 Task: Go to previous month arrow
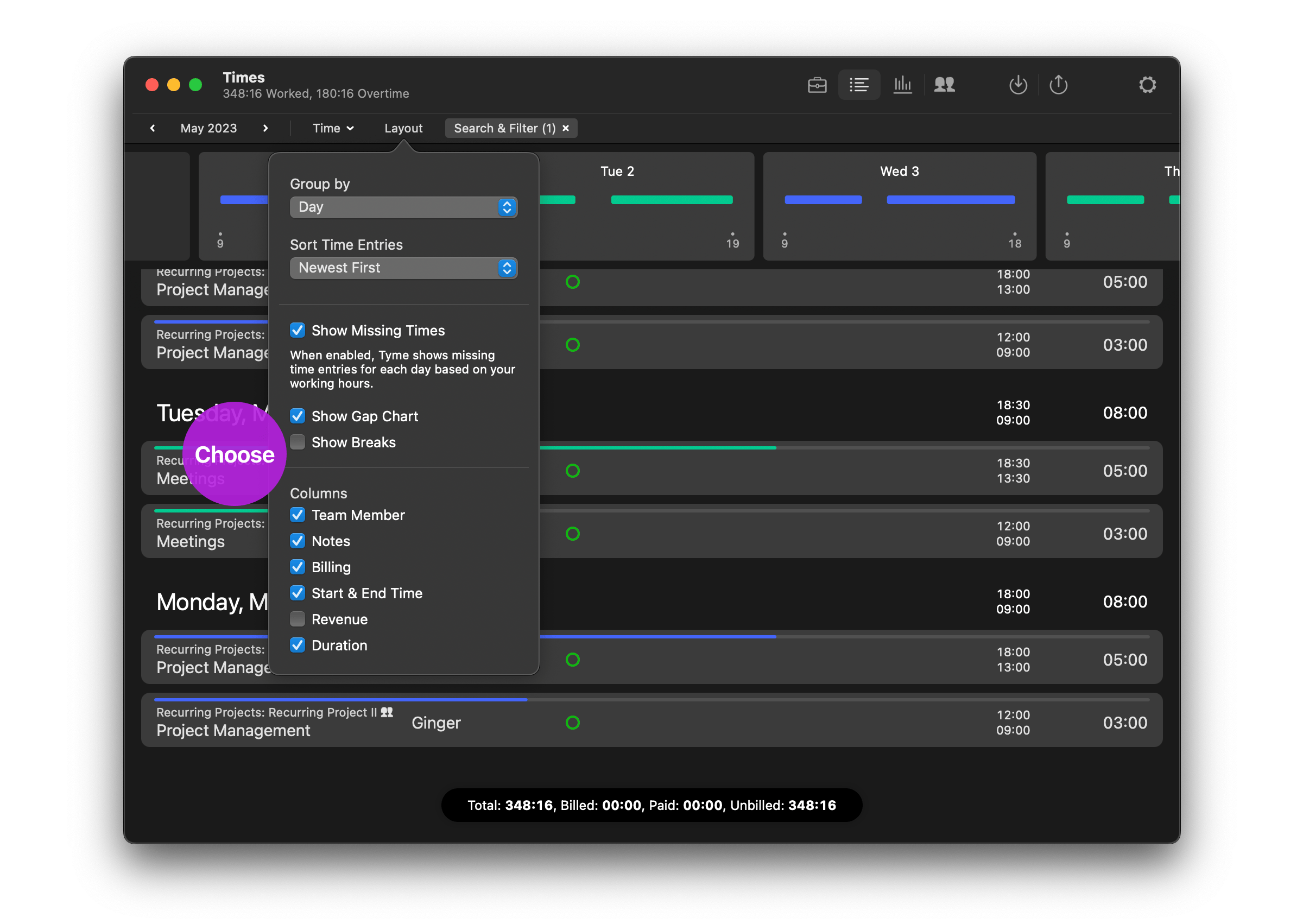coord(153,128)
